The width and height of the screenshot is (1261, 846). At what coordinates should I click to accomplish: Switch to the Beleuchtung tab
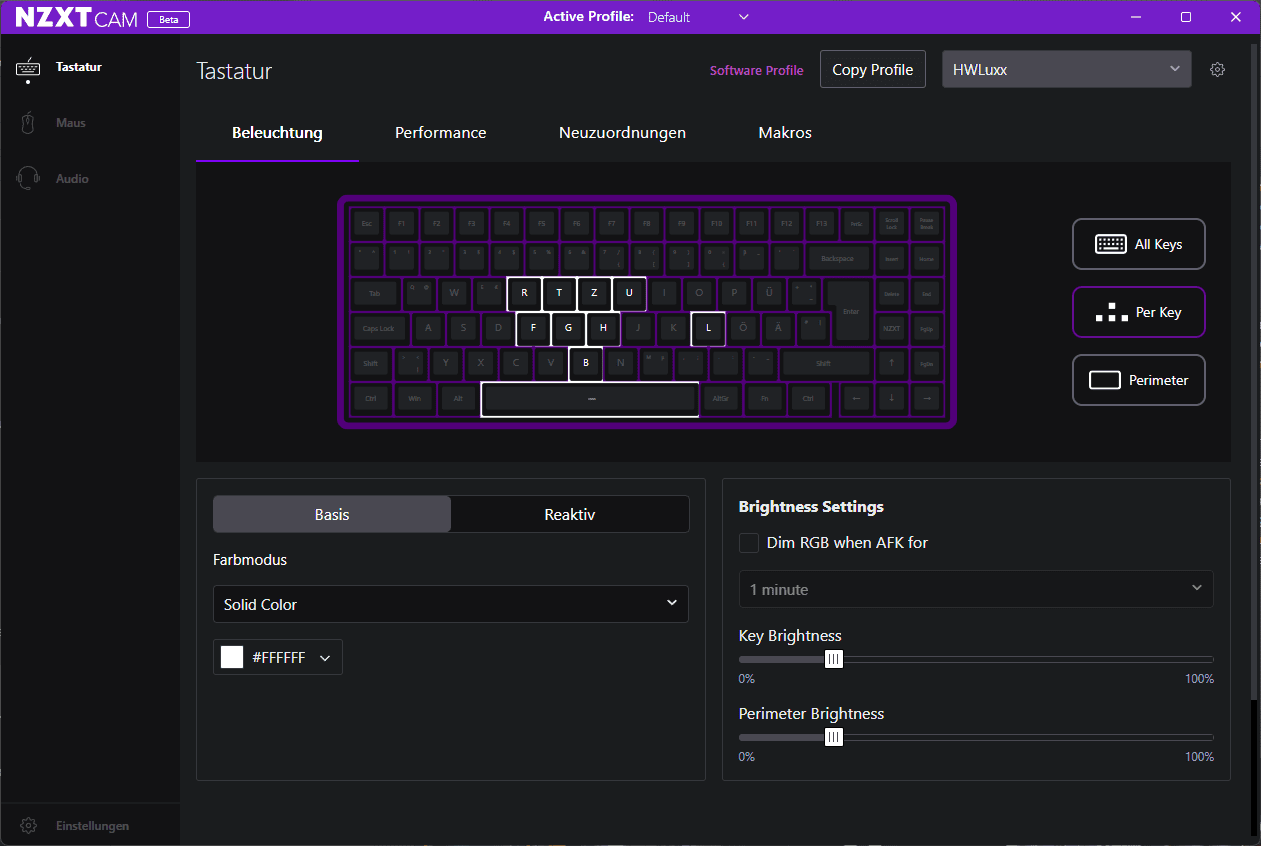pyautogui.click(x=277, y=132)
